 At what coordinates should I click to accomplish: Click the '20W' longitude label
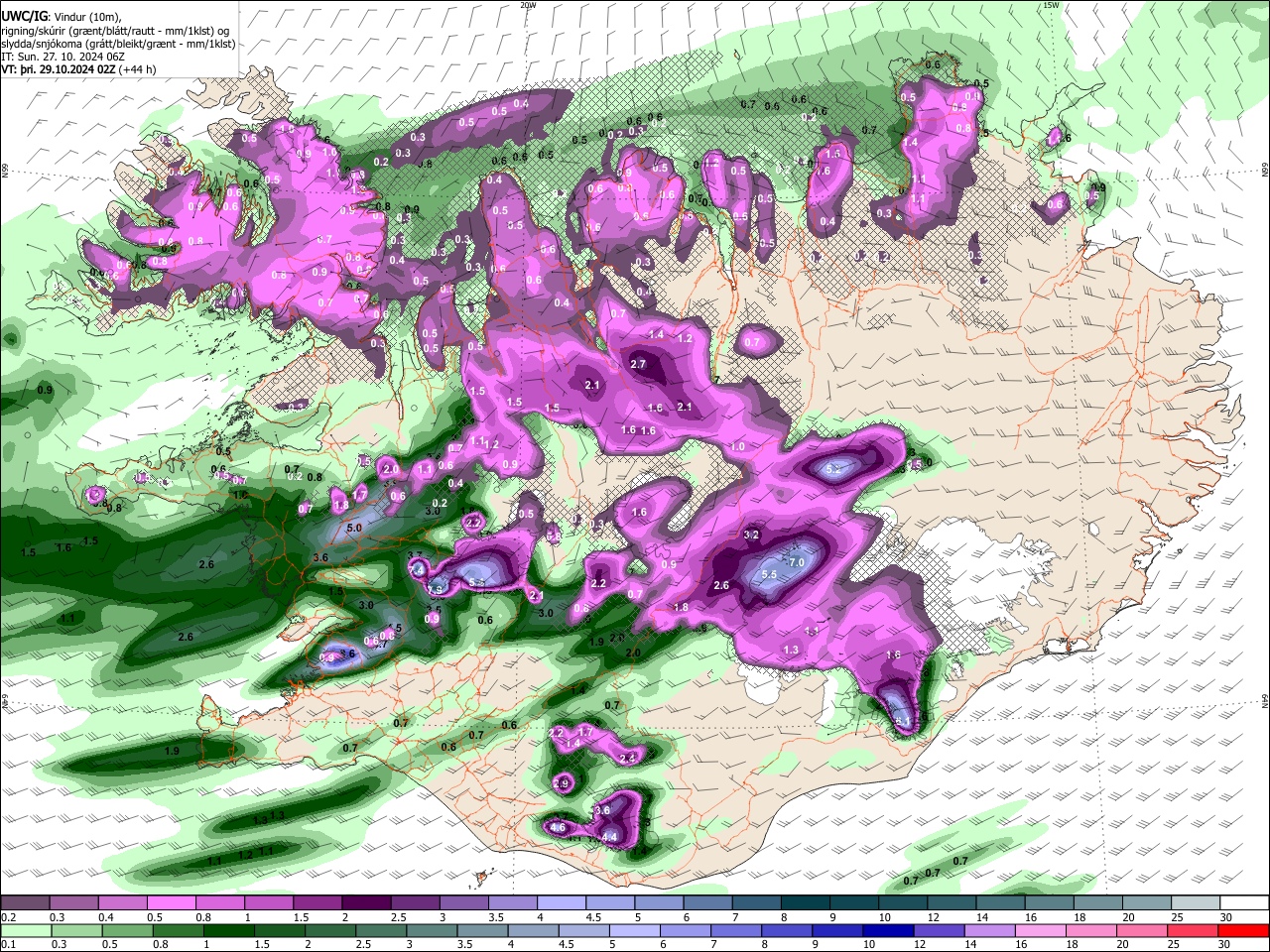(x=529, y=5)
